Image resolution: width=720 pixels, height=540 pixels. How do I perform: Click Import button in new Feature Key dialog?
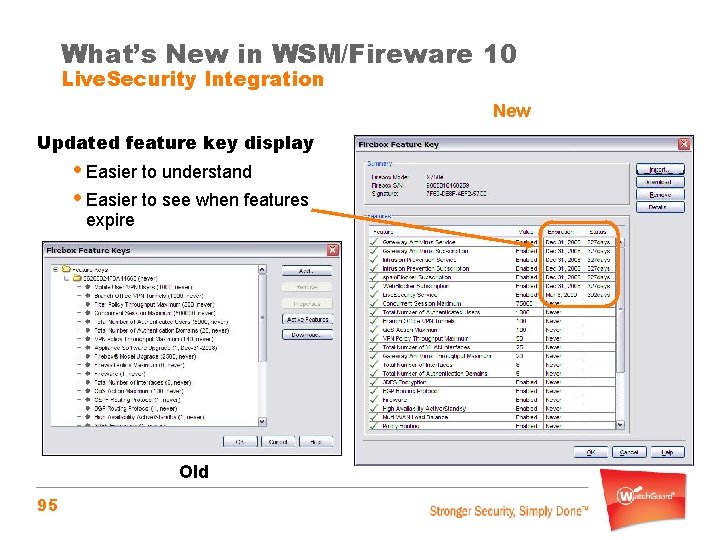[660, 169]
